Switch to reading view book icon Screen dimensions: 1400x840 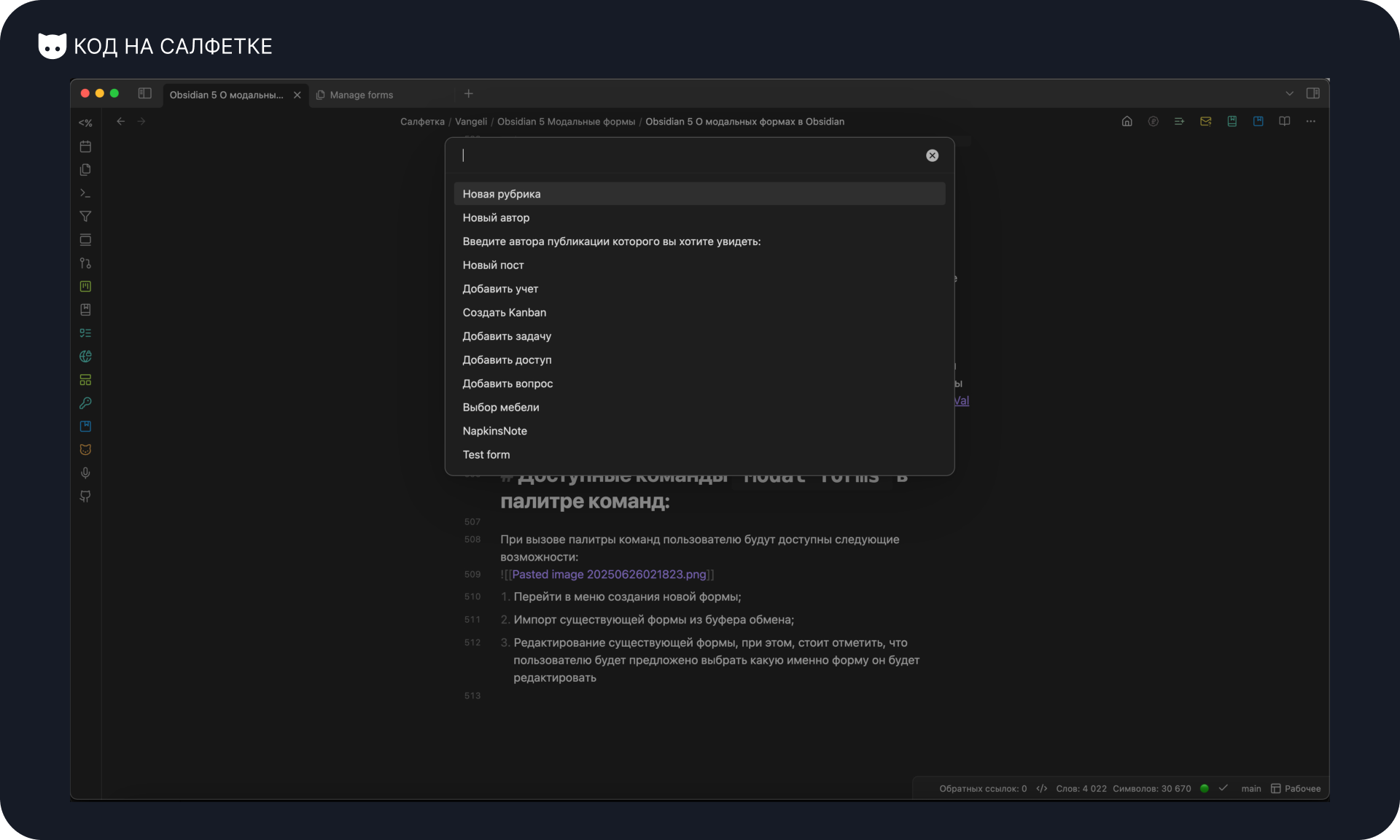(1285, 122)
